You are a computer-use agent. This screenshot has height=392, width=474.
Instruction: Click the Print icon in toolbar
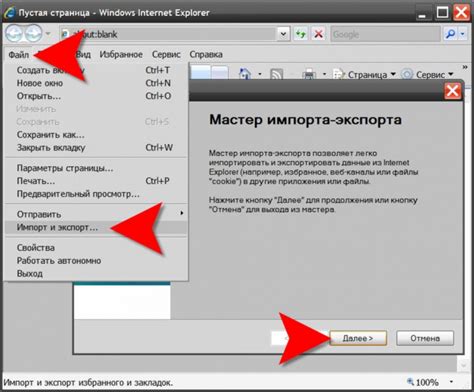(309, 74)
